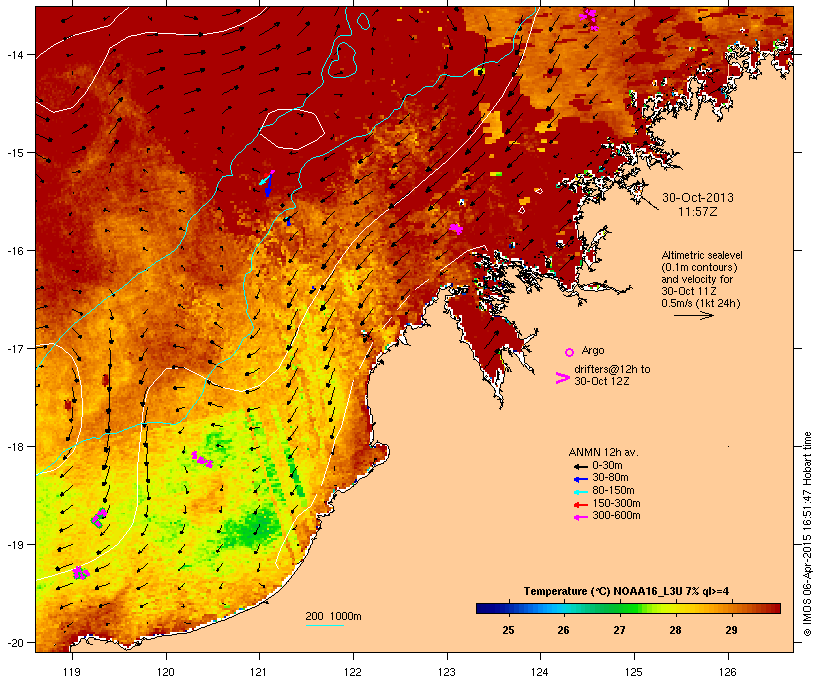Image resolution: width=820 pixels, height=680 pixels.
Task: Click the colorbar tick label 25
Action: (x=508, y=630)
